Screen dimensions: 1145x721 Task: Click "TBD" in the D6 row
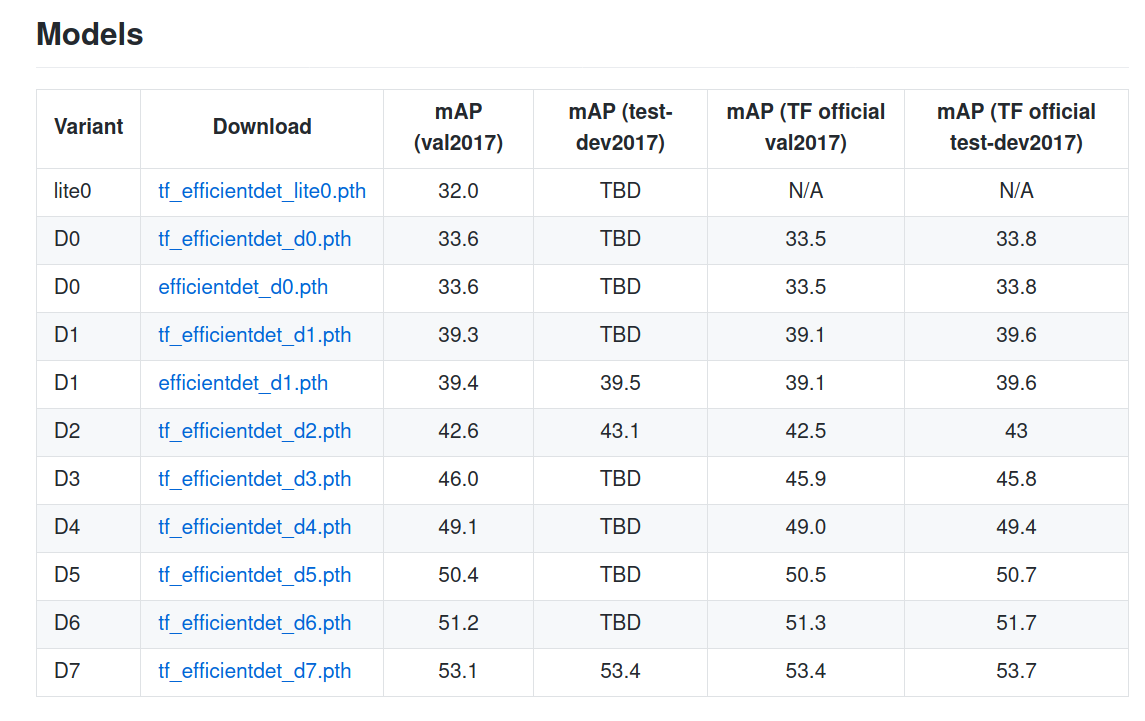[x=621, y=623]
